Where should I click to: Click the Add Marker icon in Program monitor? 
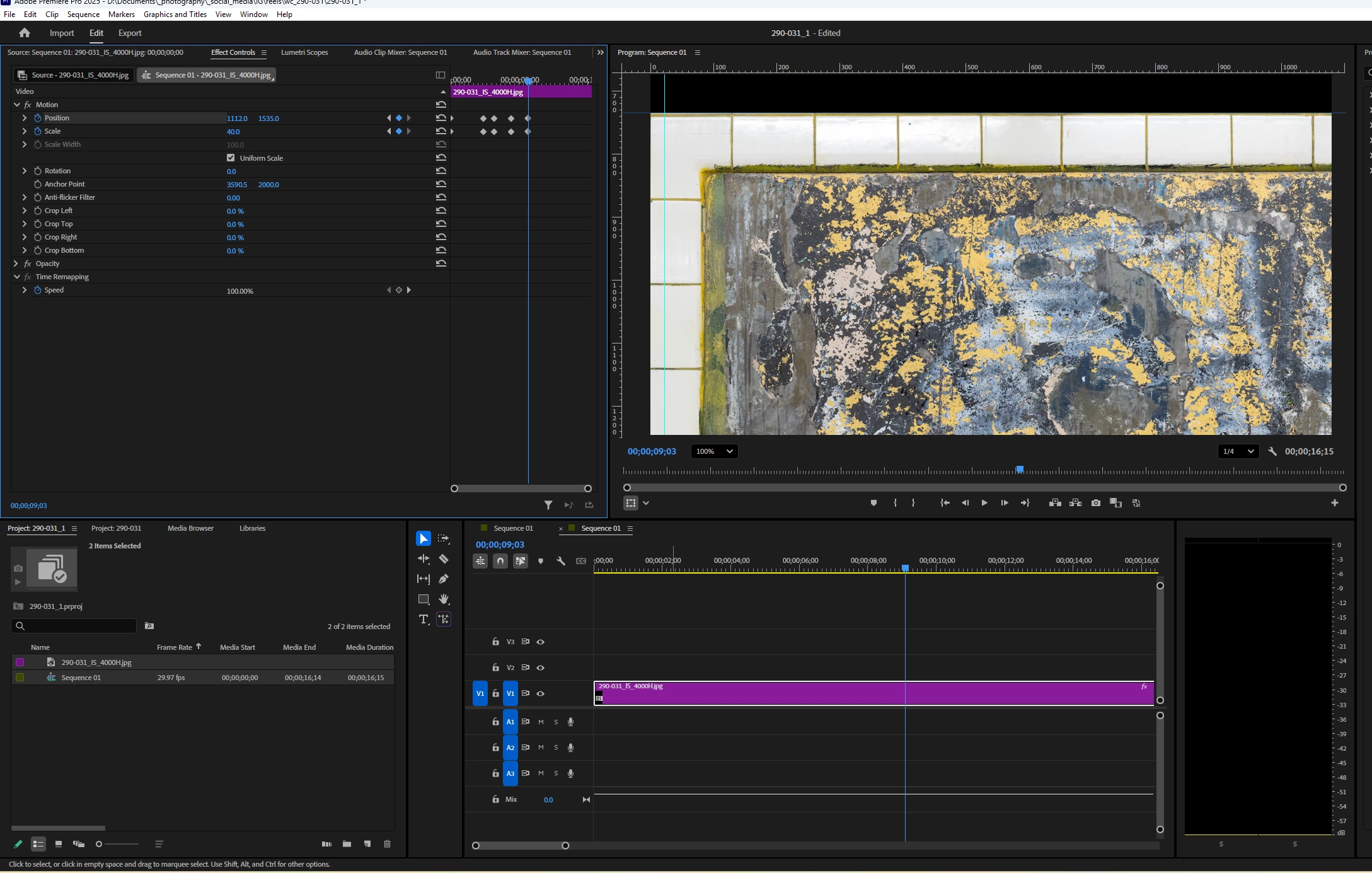pos(873,503)
